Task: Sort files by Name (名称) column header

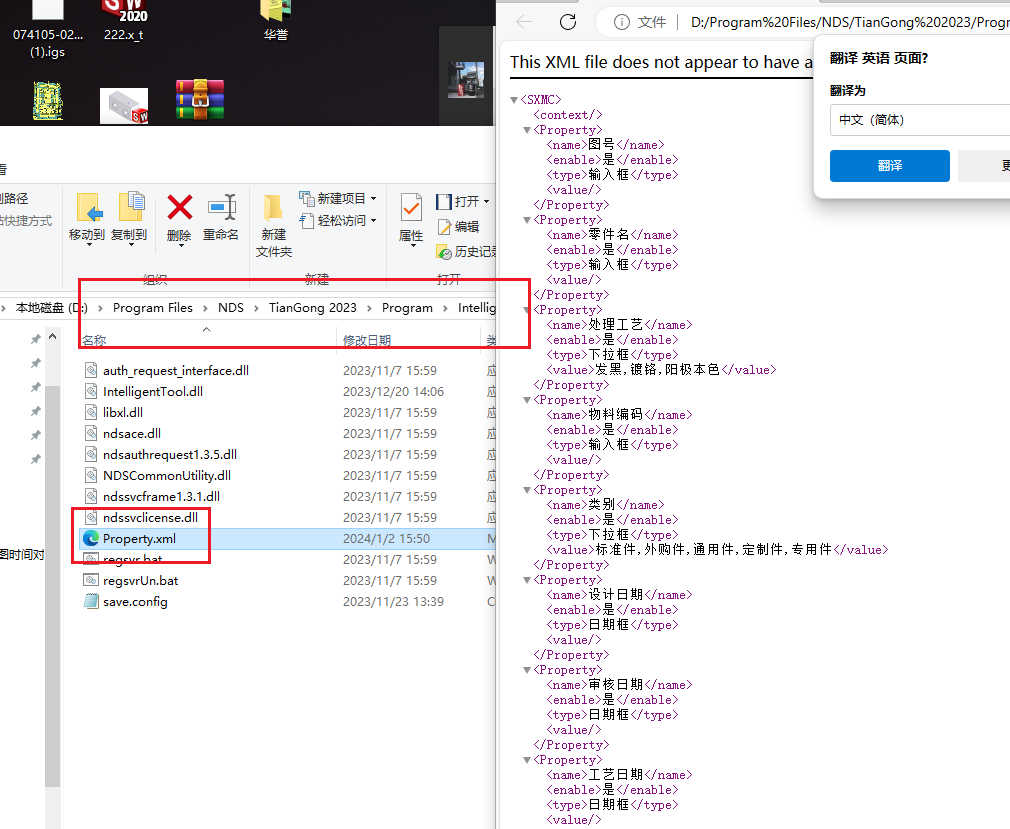Action: [95, 340]
